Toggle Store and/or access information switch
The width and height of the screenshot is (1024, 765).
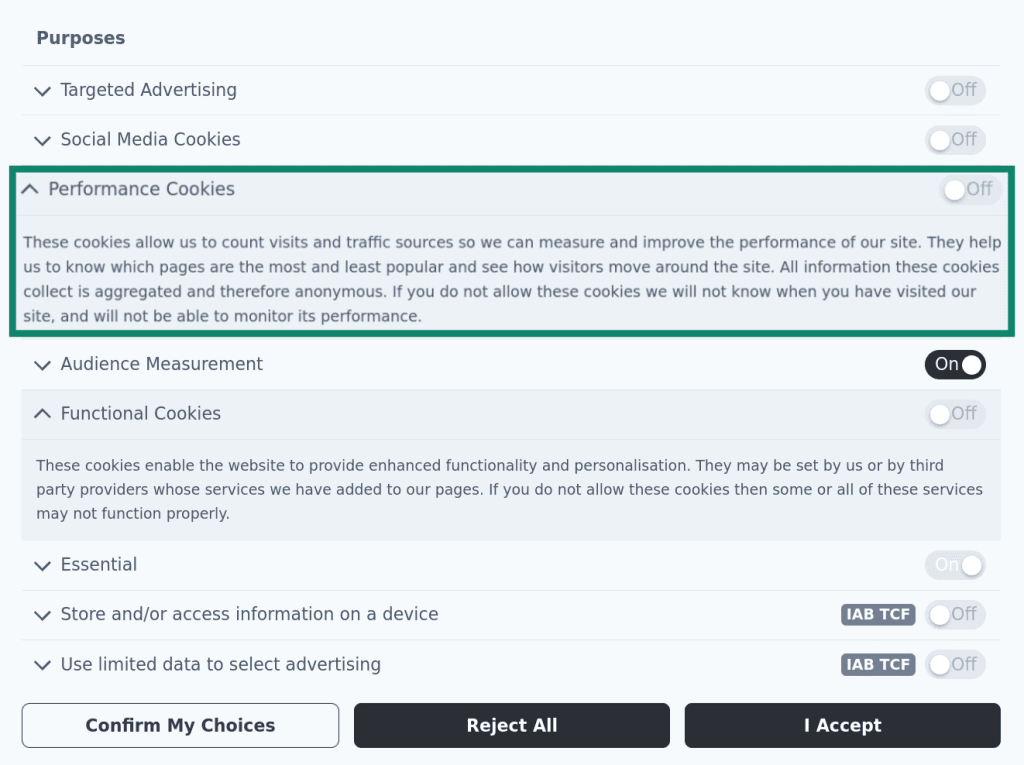[x=955, y=614]
